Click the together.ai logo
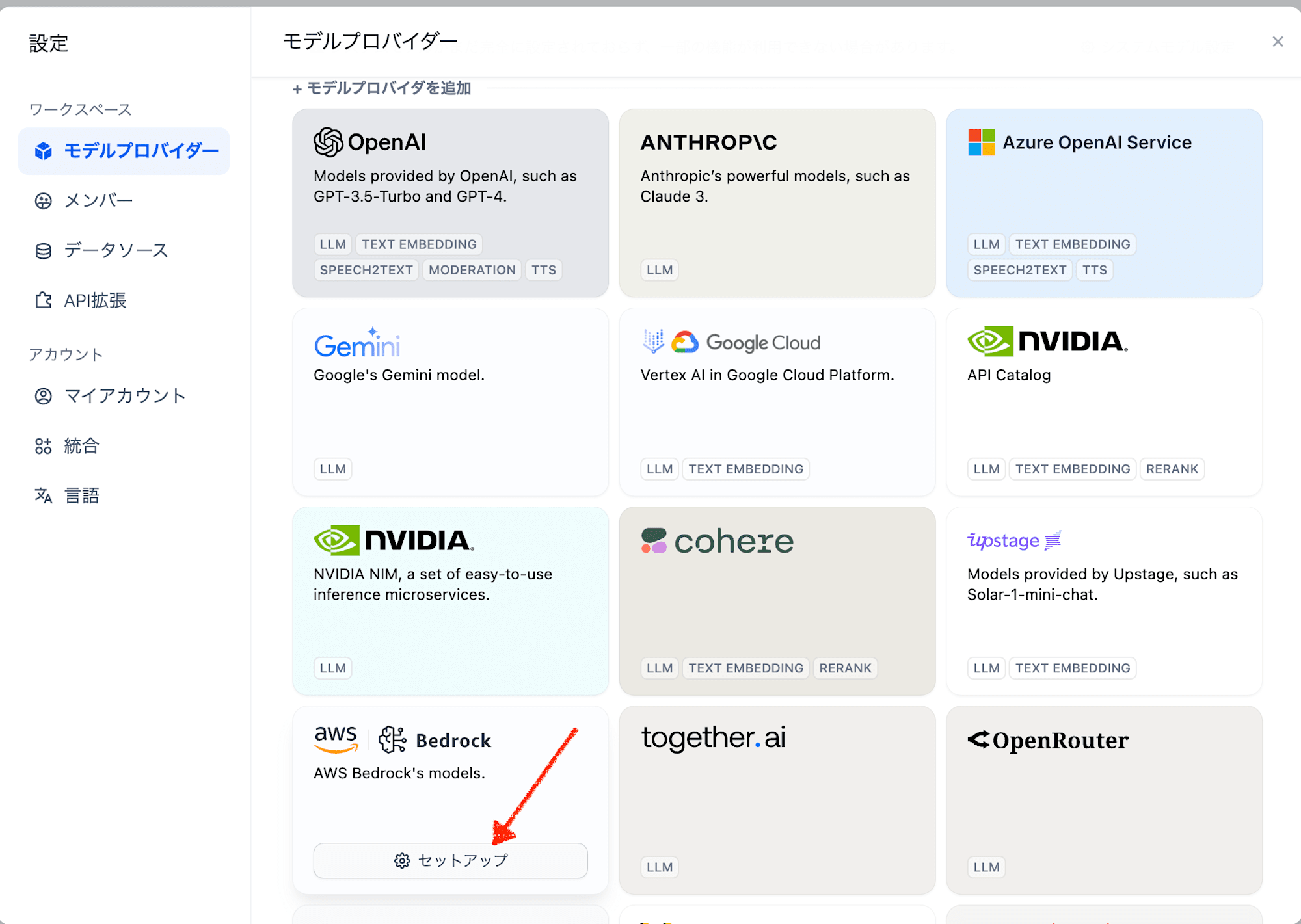This screenshot has width=1301, height=924. (x=714, y=738)
